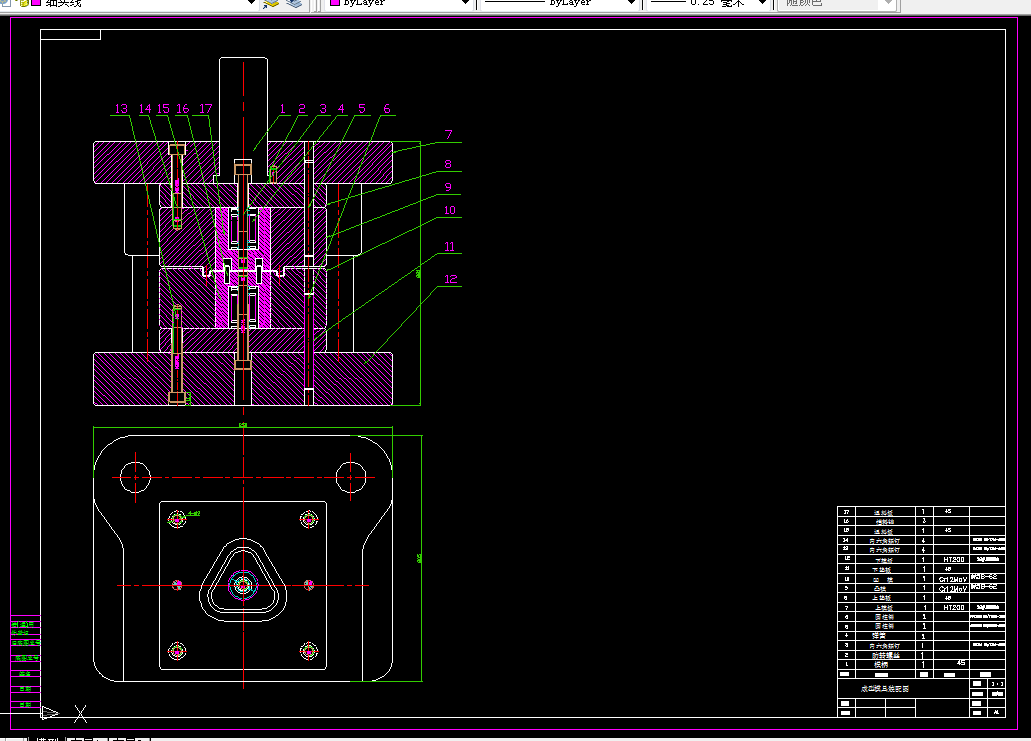The image size is (1031, 741).
Task: Select the top-right guide post circle in plan view
Action: click(x=350, y=477)
